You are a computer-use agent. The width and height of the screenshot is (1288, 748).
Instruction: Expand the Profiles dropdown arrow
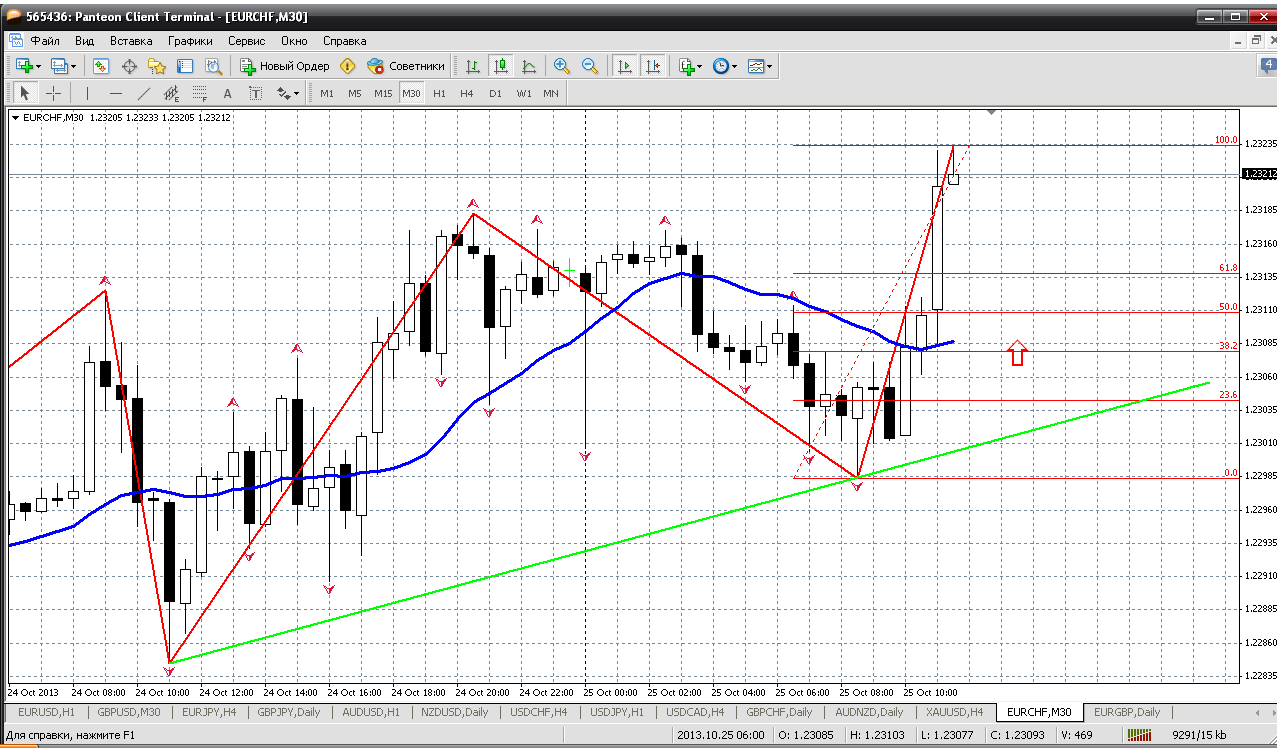[x=73, y=66]
